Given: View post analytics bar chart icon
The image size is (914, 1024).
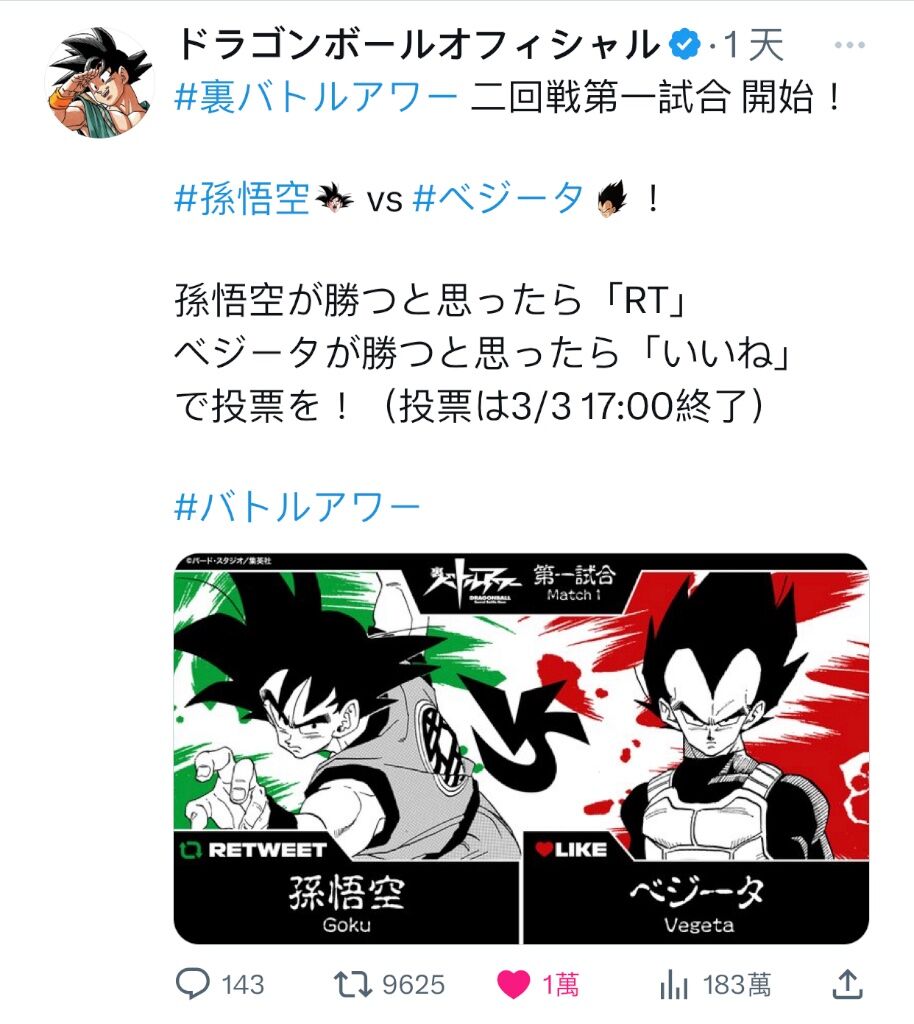Looking at the screenshot, I should [674, 984].
